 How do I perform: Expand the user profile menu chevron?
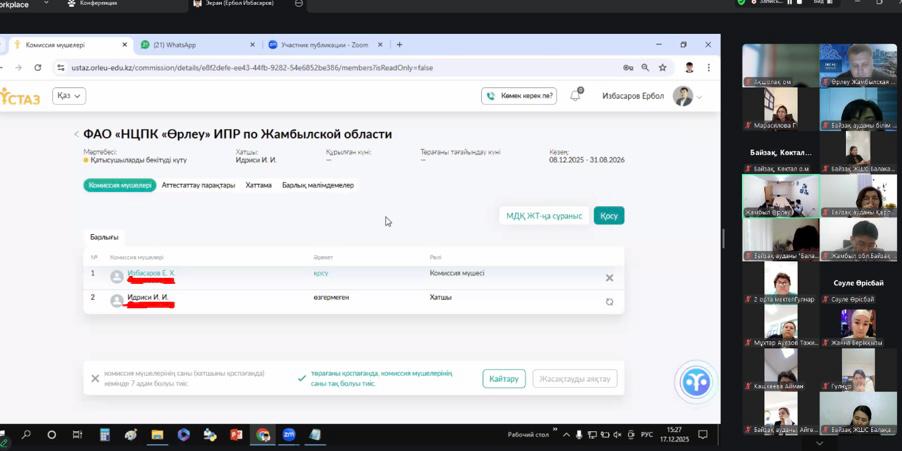tap(699, 97)
